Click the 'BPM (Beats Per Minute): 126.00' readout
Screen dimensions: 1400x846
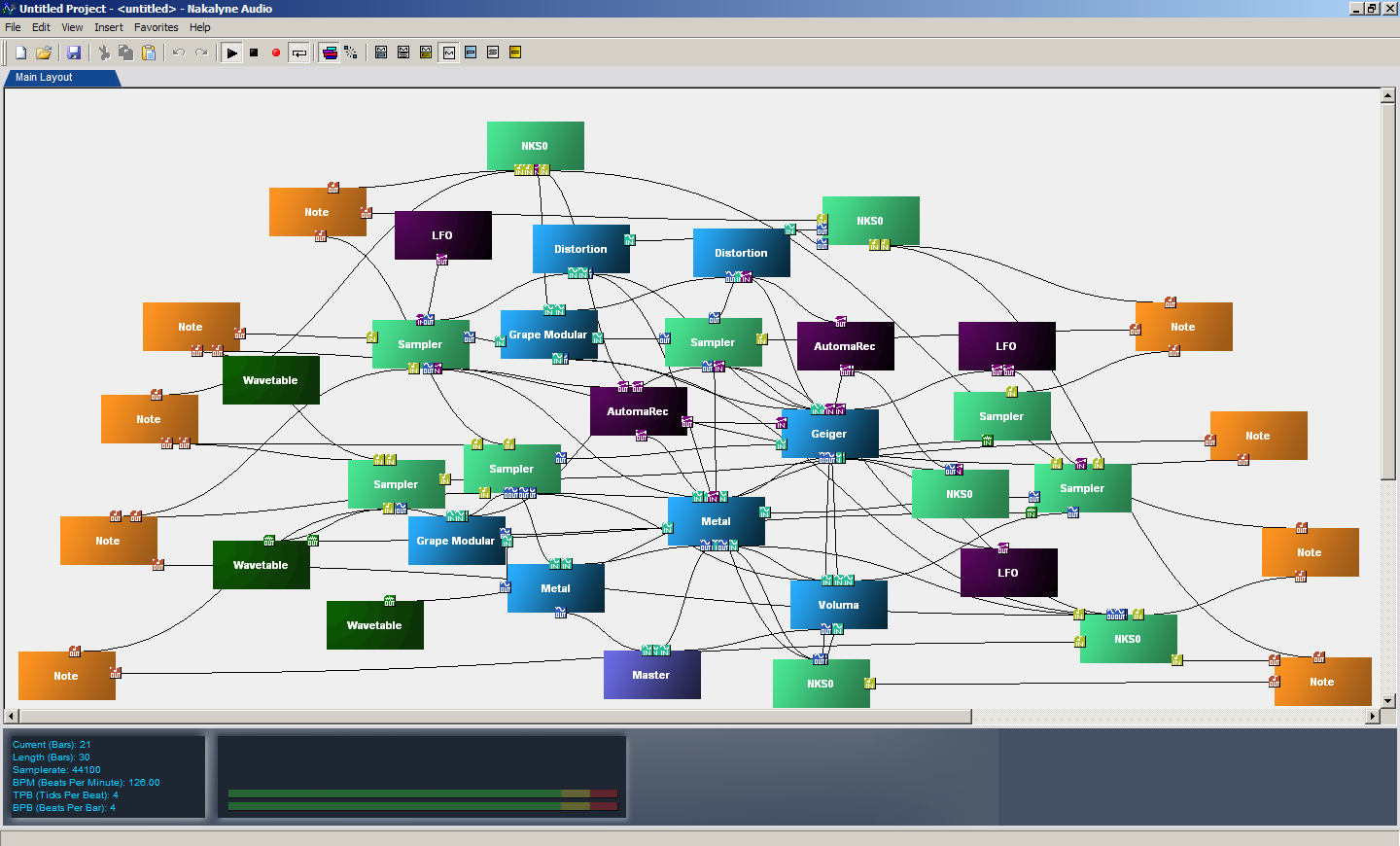(x=86, y=783)
